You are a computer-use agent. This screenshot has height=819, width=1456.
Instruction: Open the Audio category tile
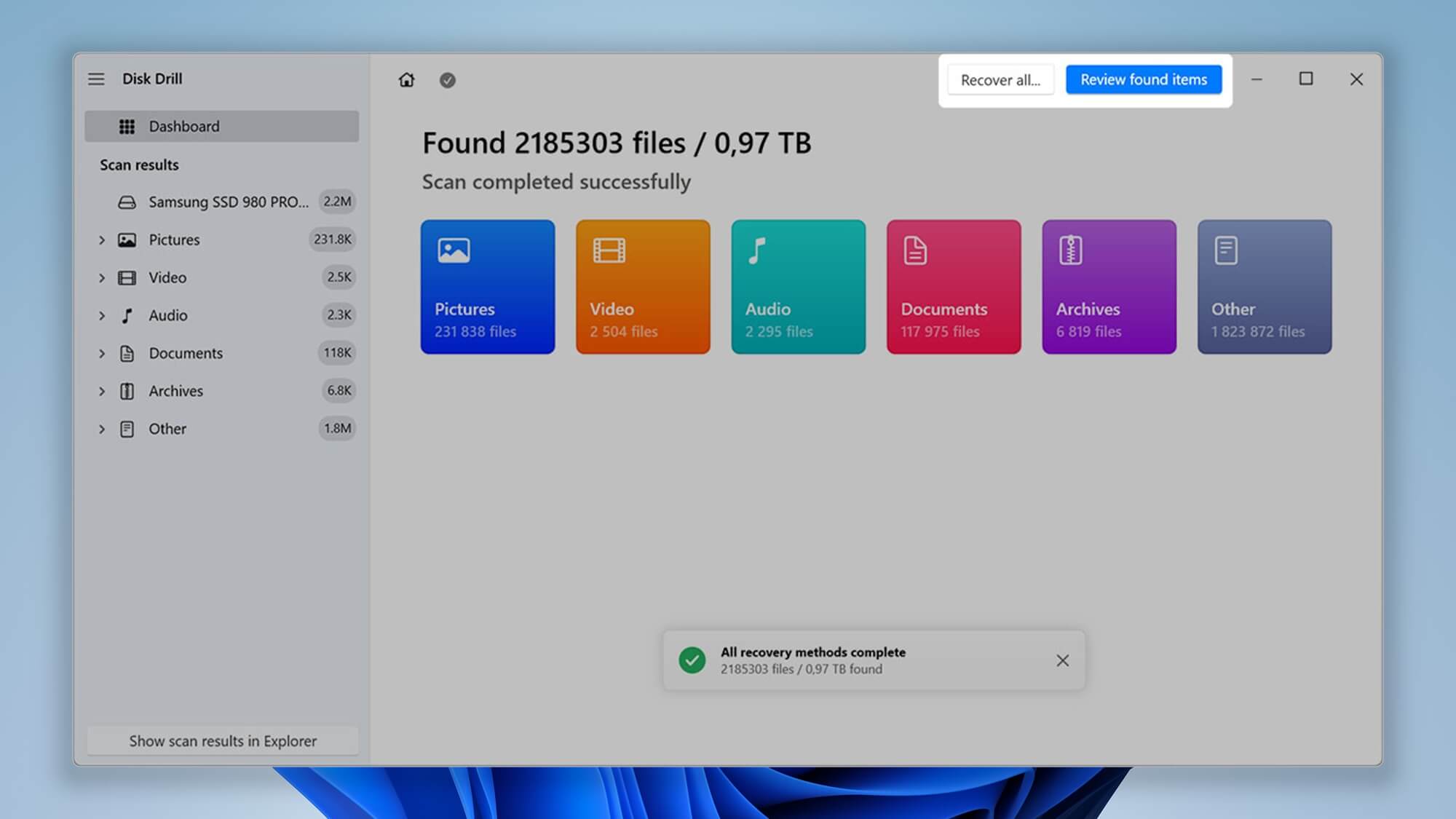click(x=799, y=287)
